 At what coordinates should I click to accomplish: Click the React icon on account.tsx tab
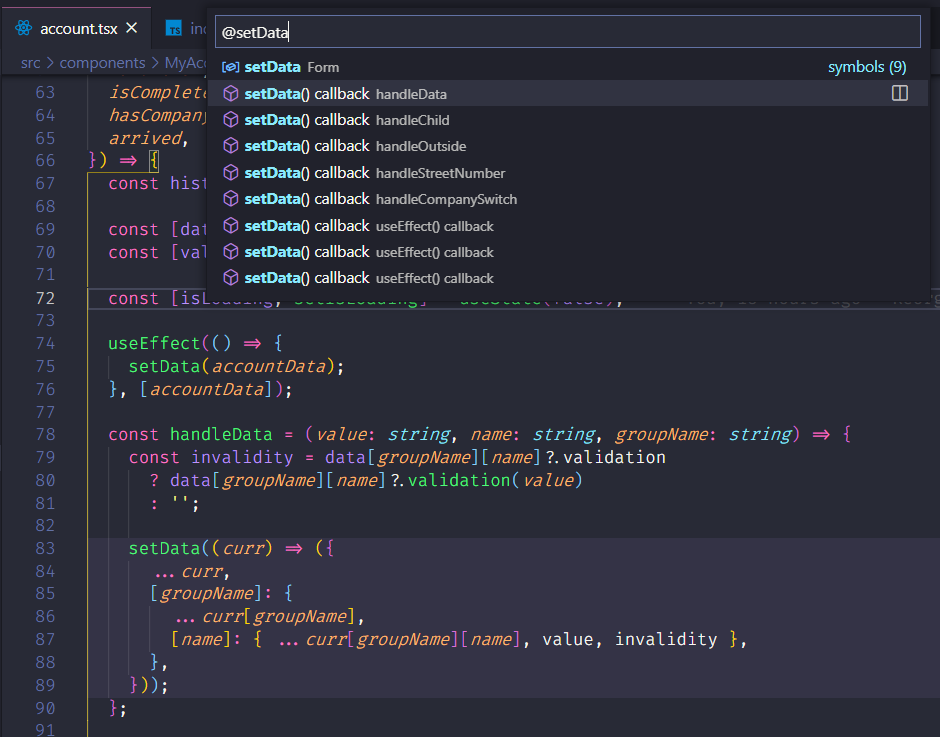tap(22, 29)
